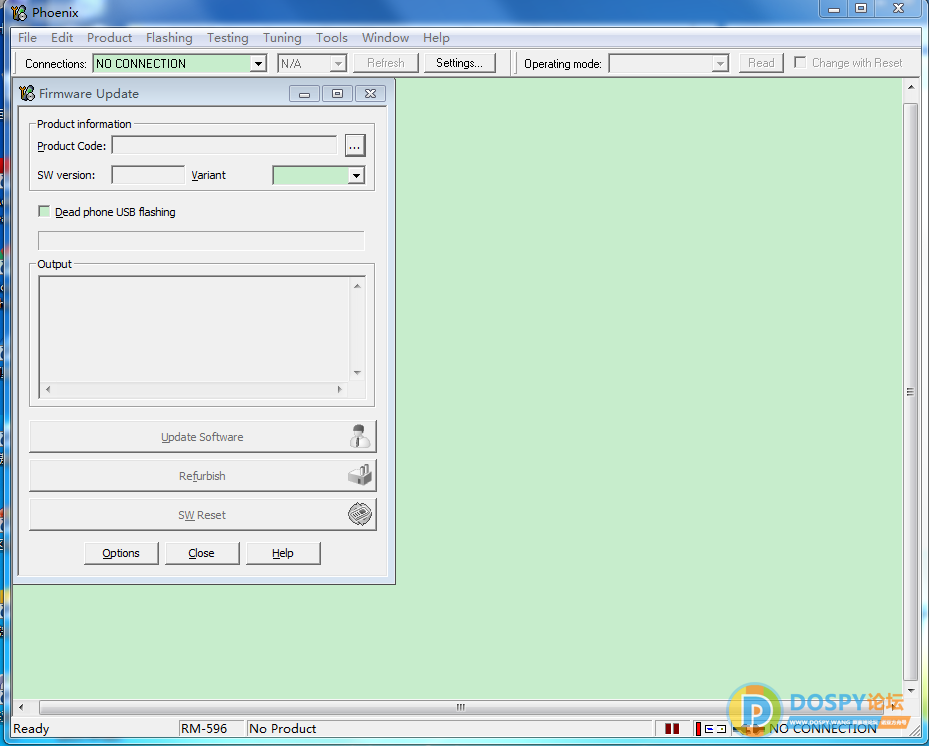Click main workspace vertical scroll down arrow
The width and height of the screenshot is (929, 746).
click(911, 691)
